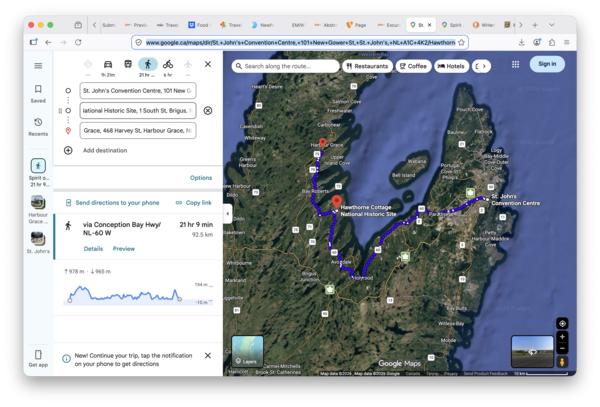Click the Sign in button
The image size is (600, 407).
coord(547,64)
